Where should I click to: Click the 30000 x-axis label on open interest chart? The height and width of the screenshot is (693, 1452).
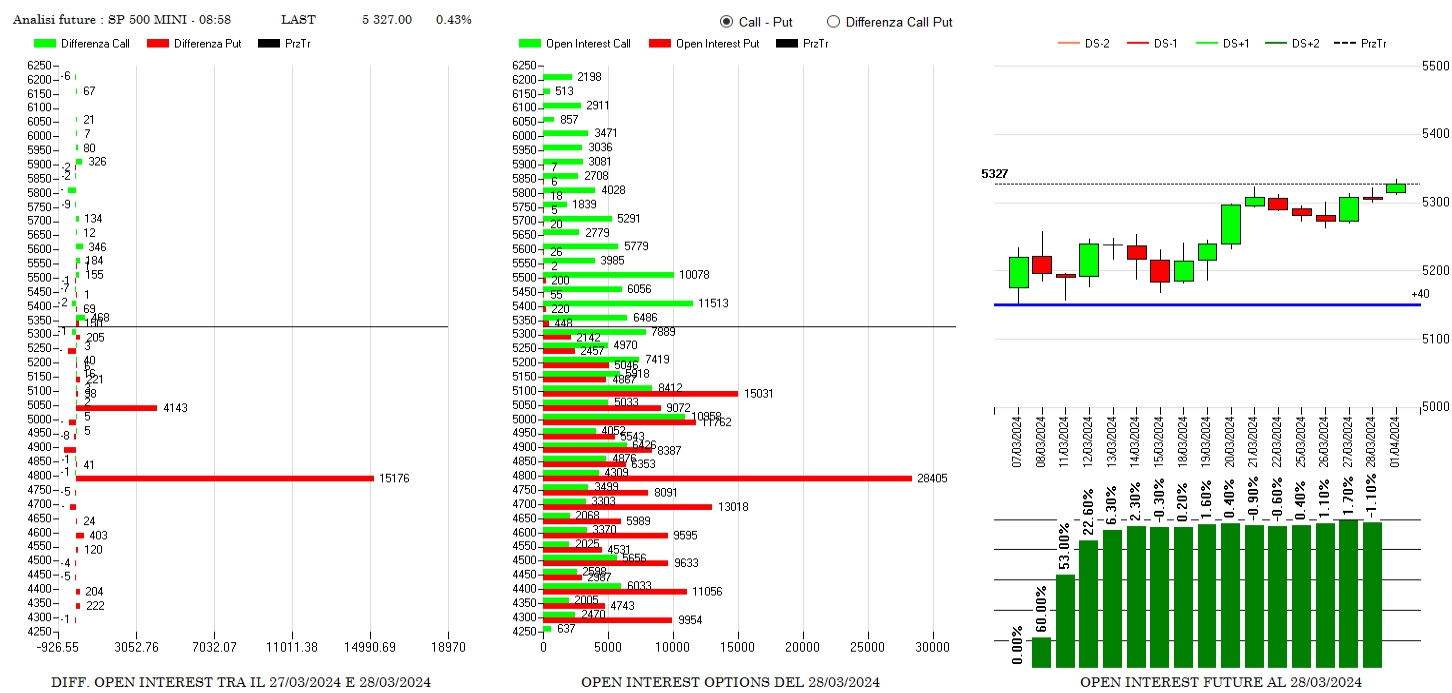point(933,648)
